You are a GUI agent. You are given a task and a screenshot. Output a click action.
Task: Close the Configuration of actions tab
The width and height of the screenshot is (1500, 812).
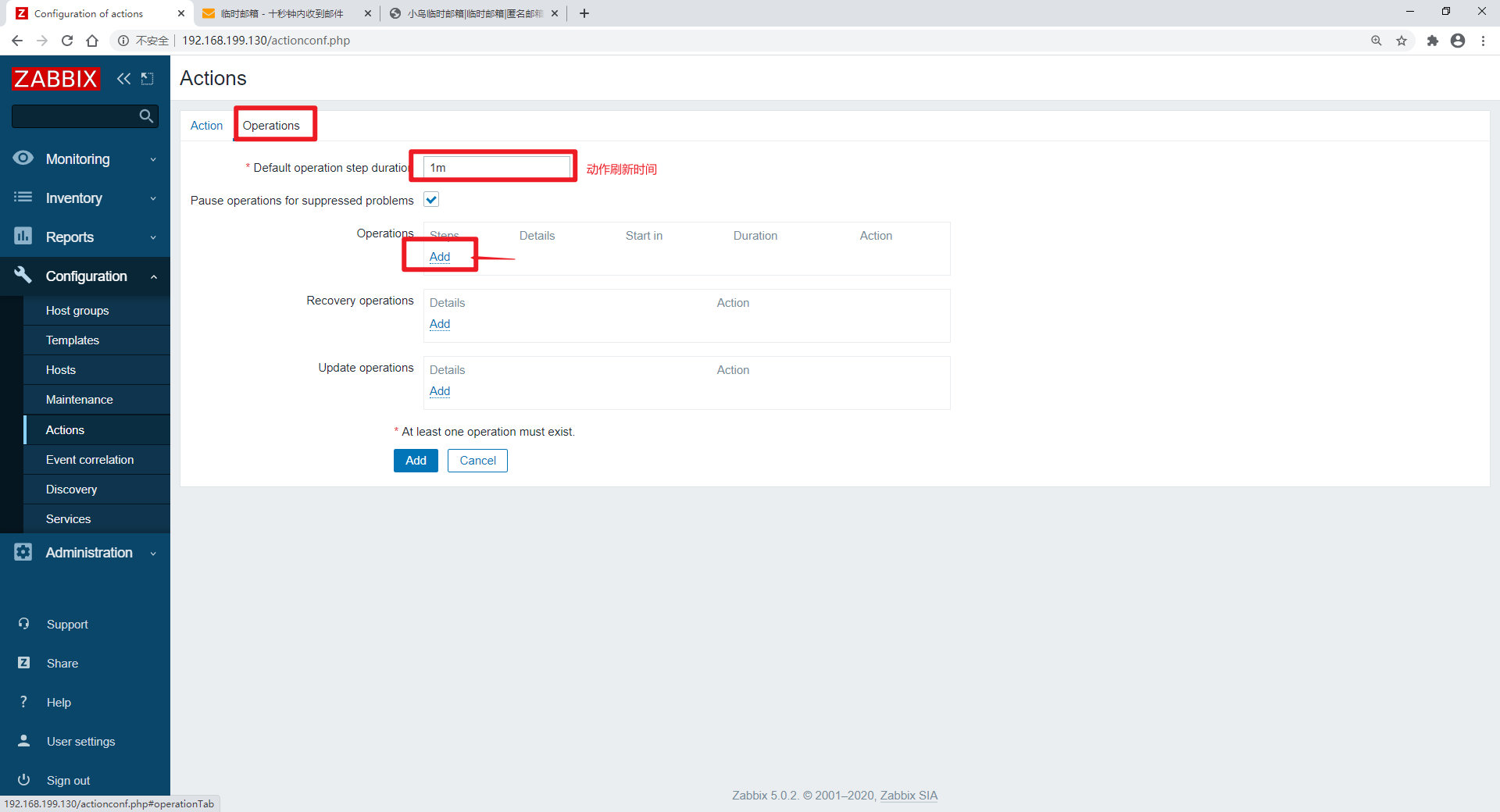(181, 13)
